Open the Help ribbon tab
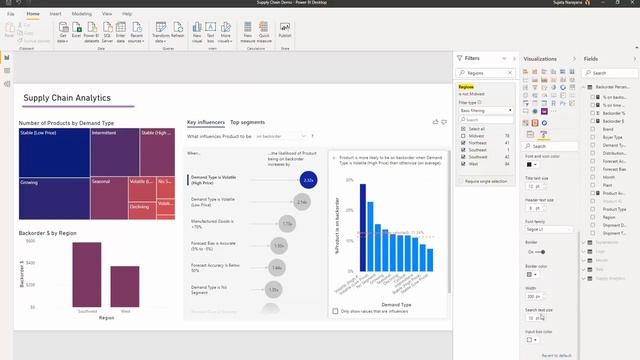The image size is (640, 360). pyautogui.click(x=127, y=14)
